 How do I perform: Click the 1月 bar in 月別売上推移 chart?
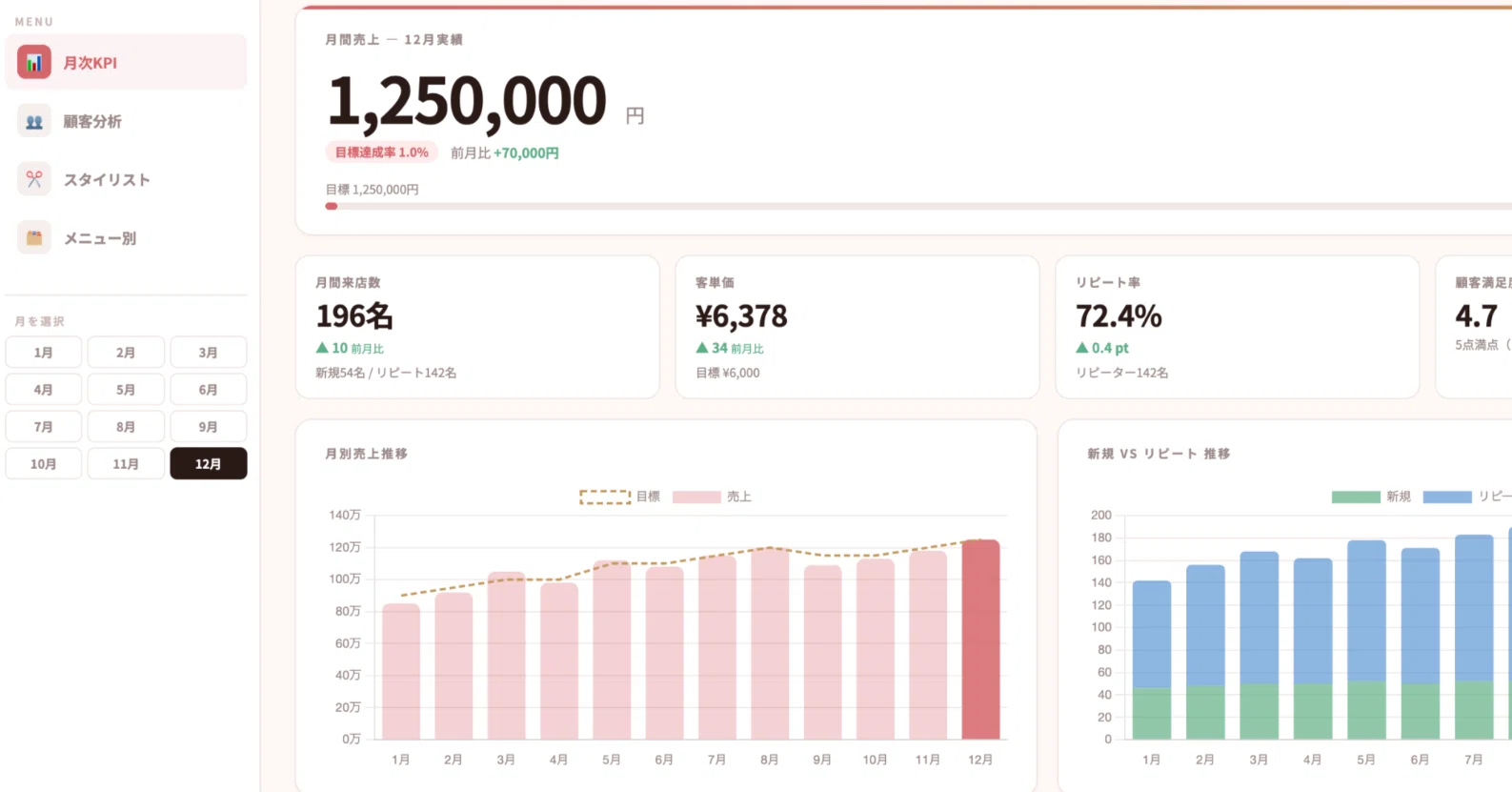click(401, 671)
